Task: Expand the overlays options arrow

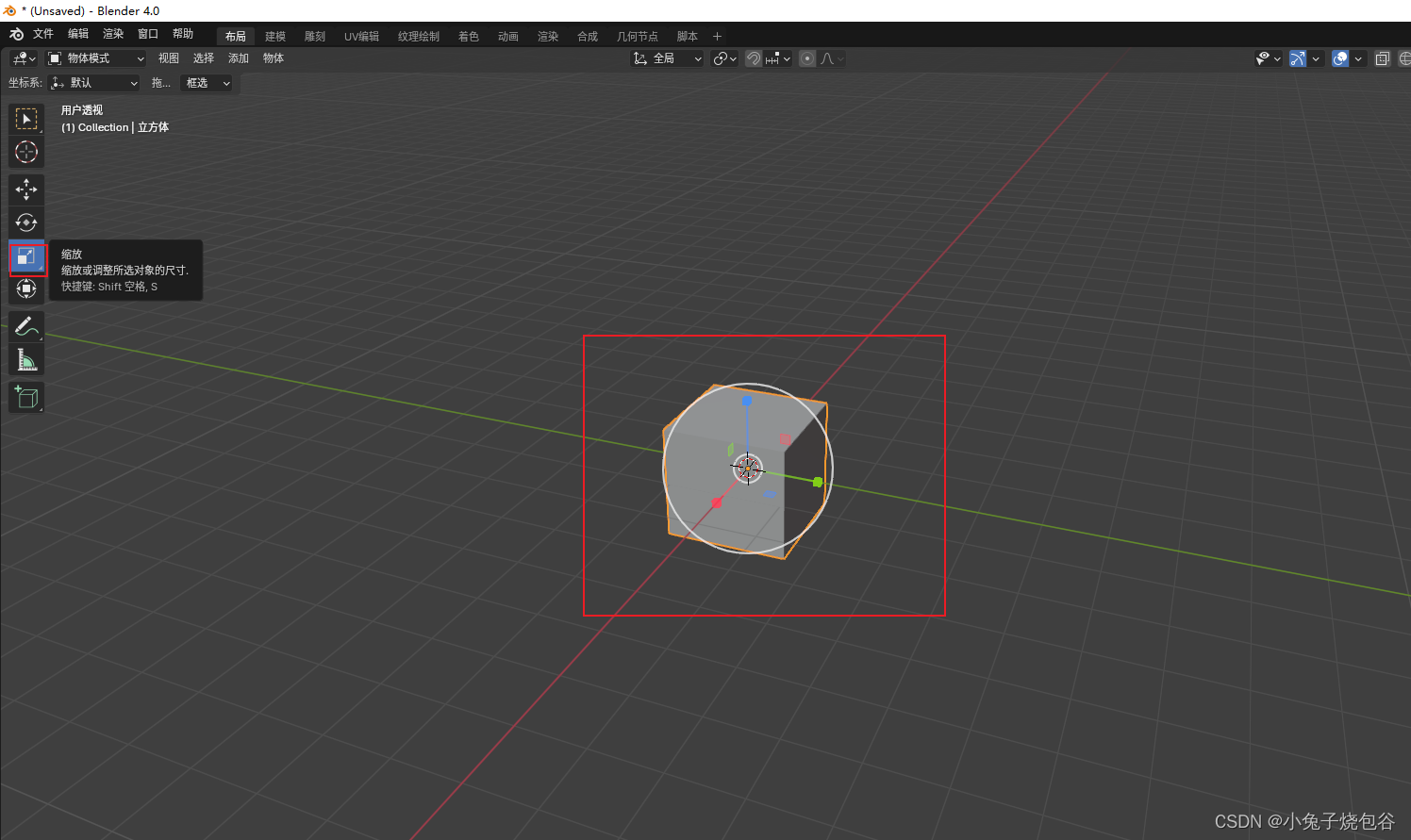Action: (x=1358, y=58)
